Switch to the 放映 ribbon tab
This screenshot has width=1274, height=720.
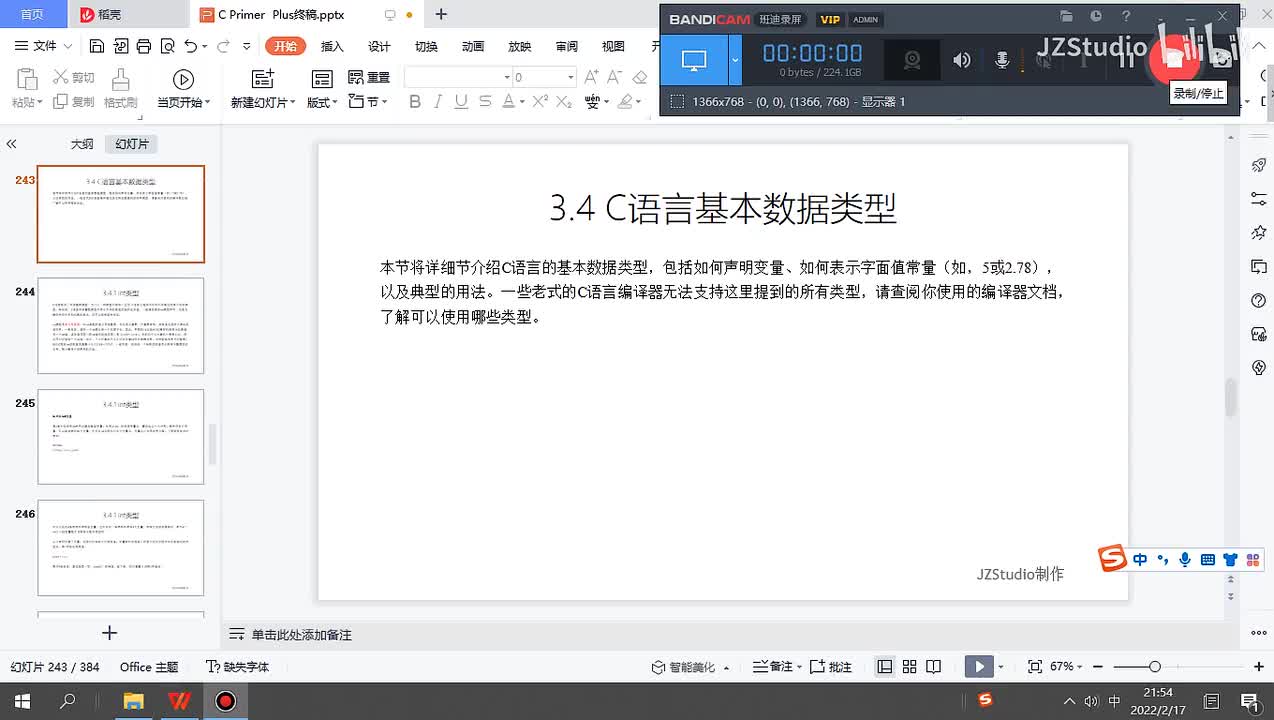click(x=520, y=46)
